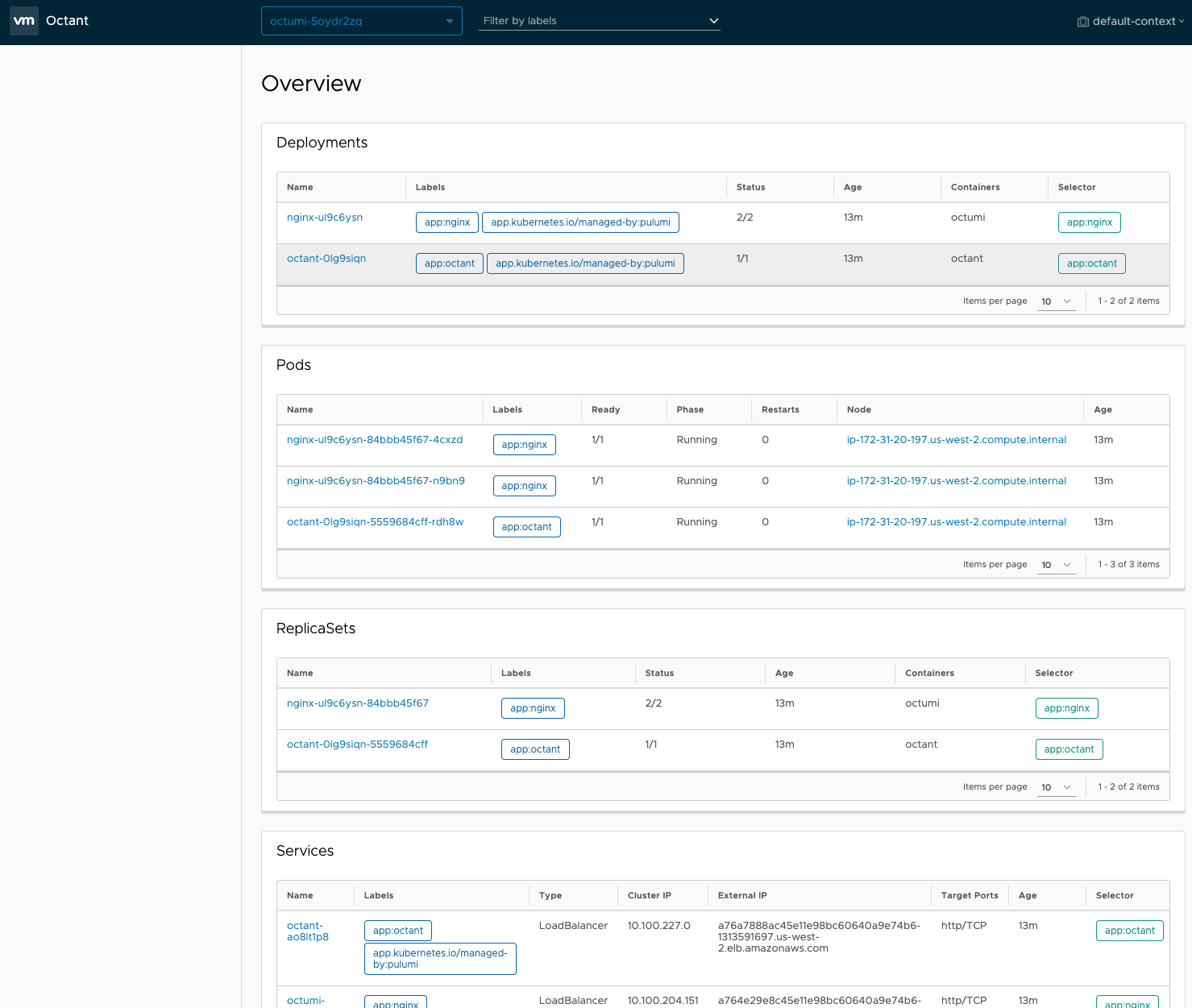The height and width of the screenshot is (1008, 1192).
Task: Open pod nginx-ul9c6ysn-84bbb45f67-4cxzd
Action: point(375,440)
